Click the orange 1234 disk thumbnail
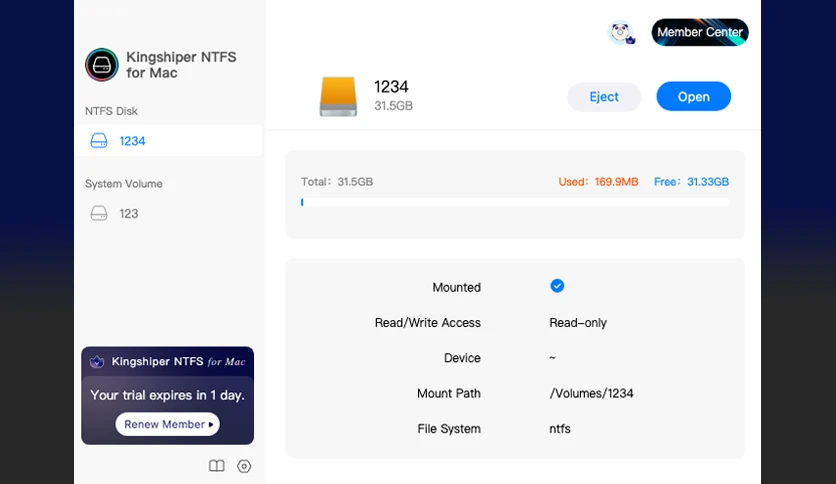The width and height of the screenshot is (836, 484). [339, 96]
